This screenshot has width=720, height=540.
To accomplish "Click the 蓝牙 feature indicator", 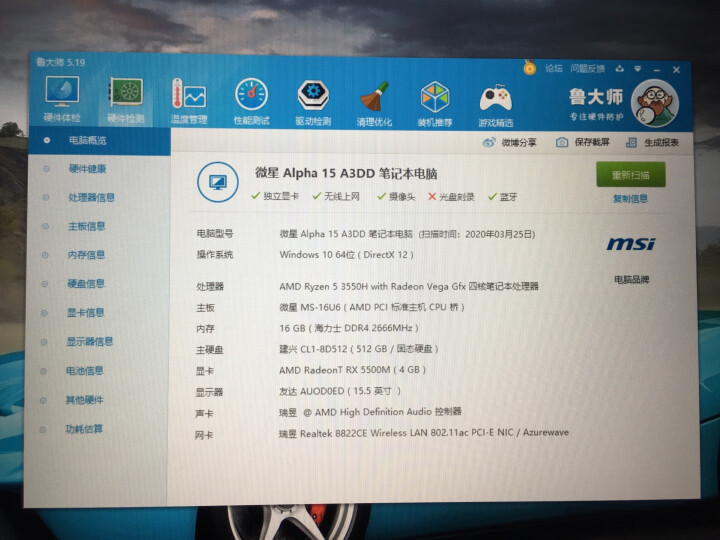I will (502, 197).
